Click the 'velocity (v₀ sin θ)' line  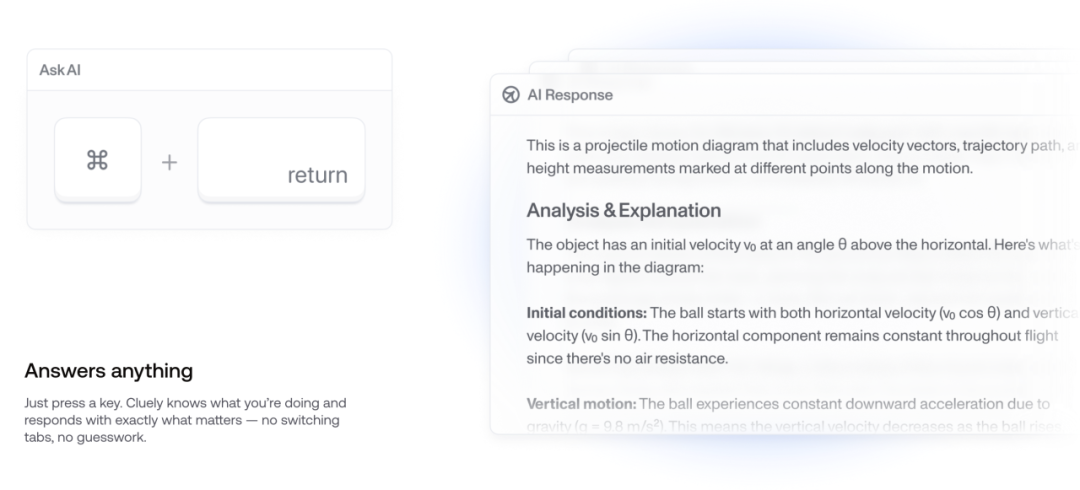[x=792, y=336]
